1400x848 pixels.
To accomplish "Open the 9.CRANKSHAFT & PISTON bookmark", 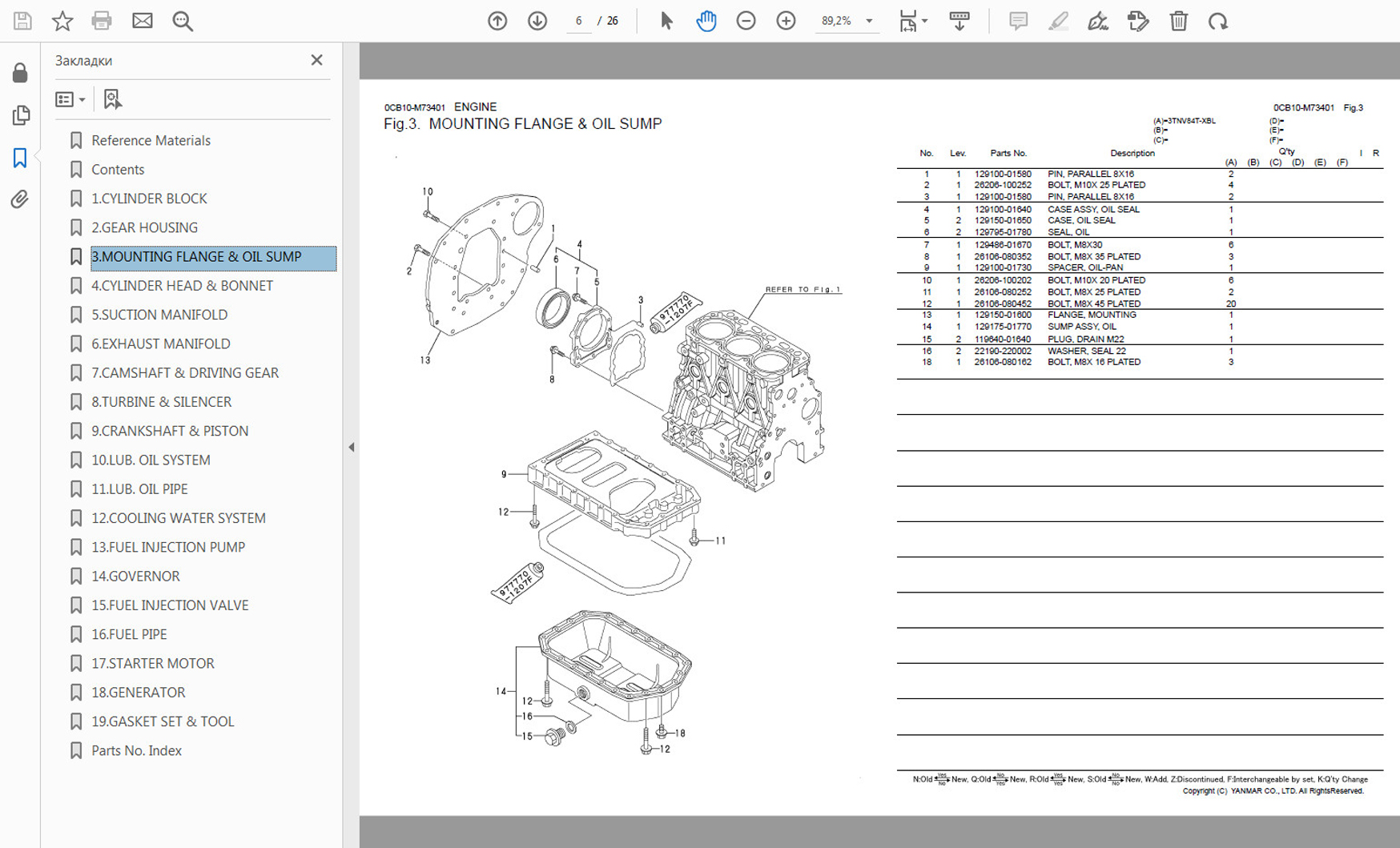I will 170,431.
